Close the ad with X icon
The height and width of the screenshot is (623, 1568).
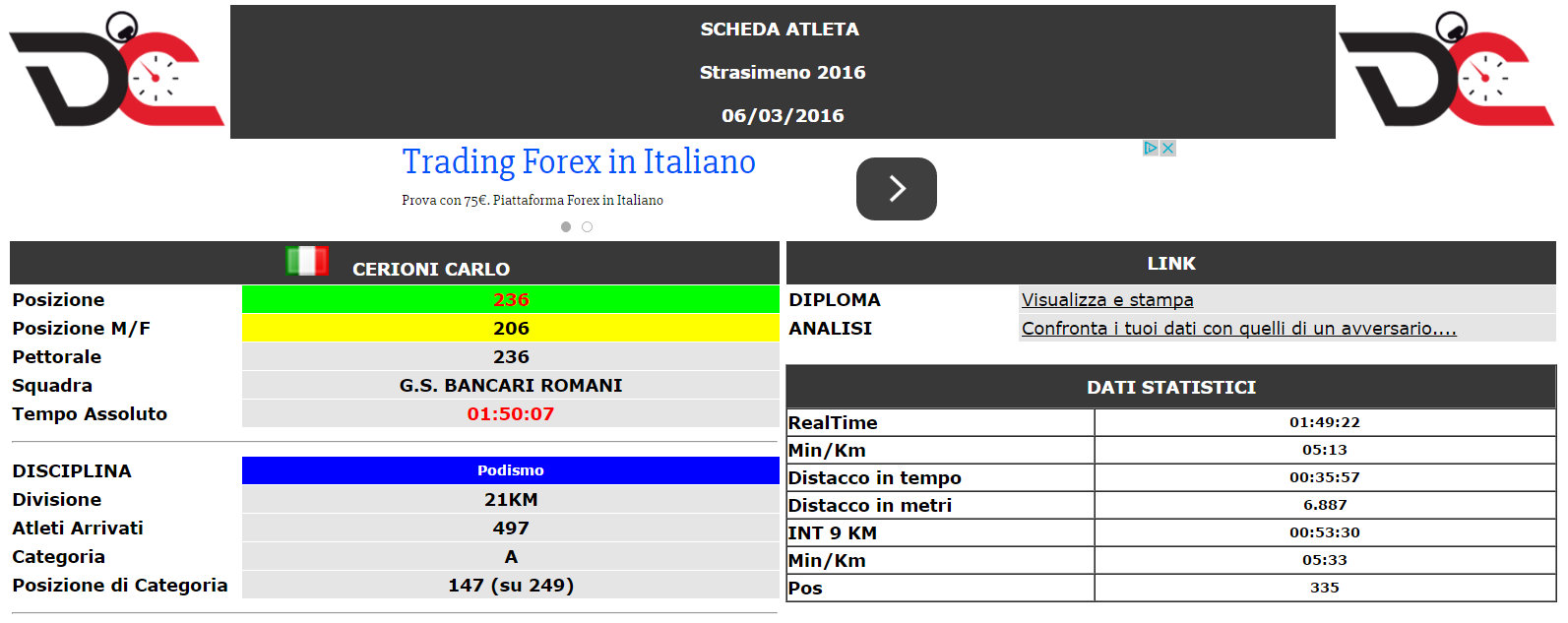(x=1167, y=148)
